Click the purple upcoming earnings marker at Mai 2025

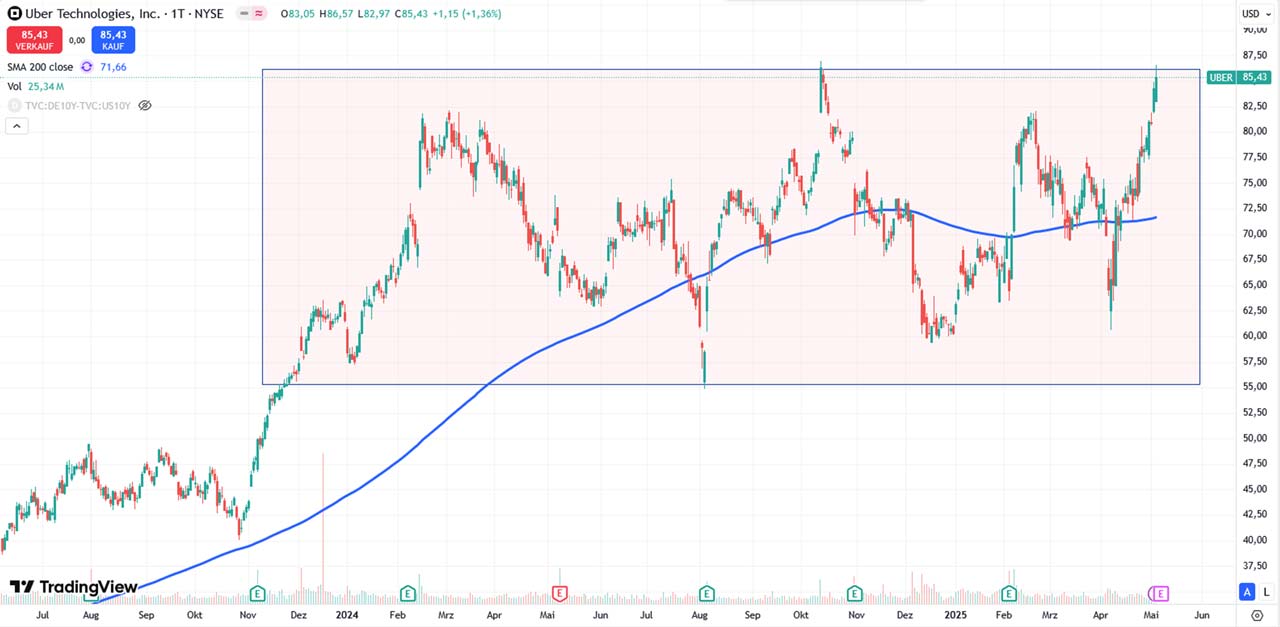pyautogui.click(x=1159, y=593)
